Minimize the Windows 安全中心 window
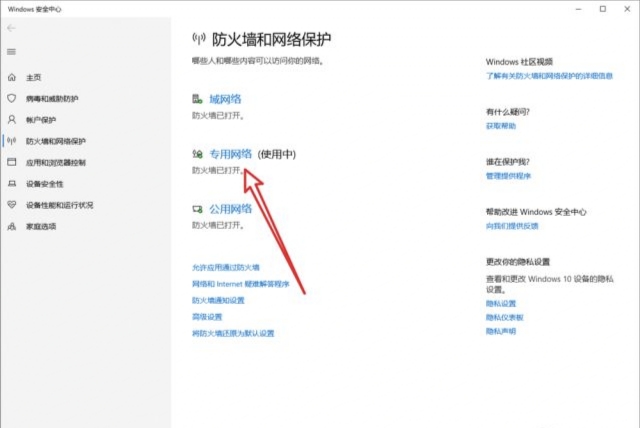The image size is (640, 428). (578, 9)
